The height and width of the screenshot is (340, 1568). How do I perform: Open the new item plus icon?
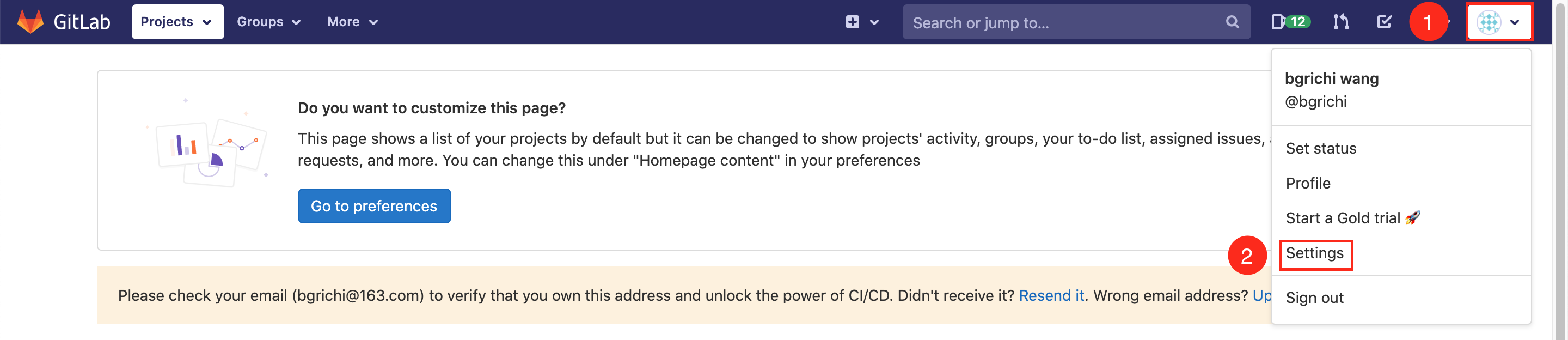click(852, 22)
